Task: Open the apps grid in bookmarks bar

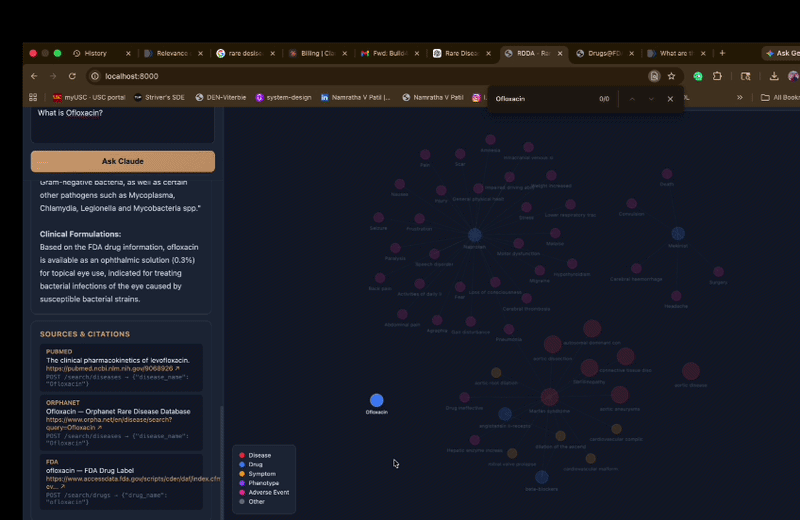Action: click(x=33, y=97)
